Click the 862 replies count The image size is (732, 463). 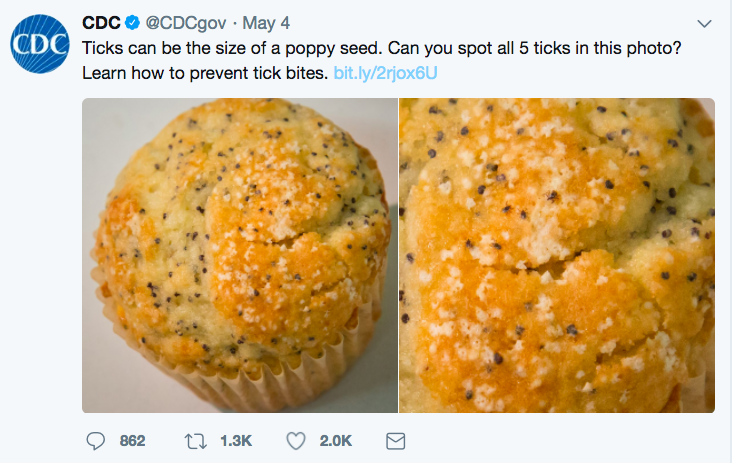point(133,441)
